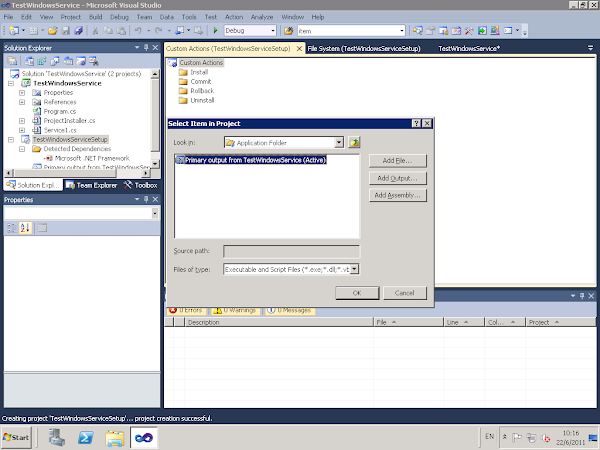This screenshot has width=600, height=450.
Task: Toggle Alphabetical sort in Properties panel
Action: click(x=25, y=228)
